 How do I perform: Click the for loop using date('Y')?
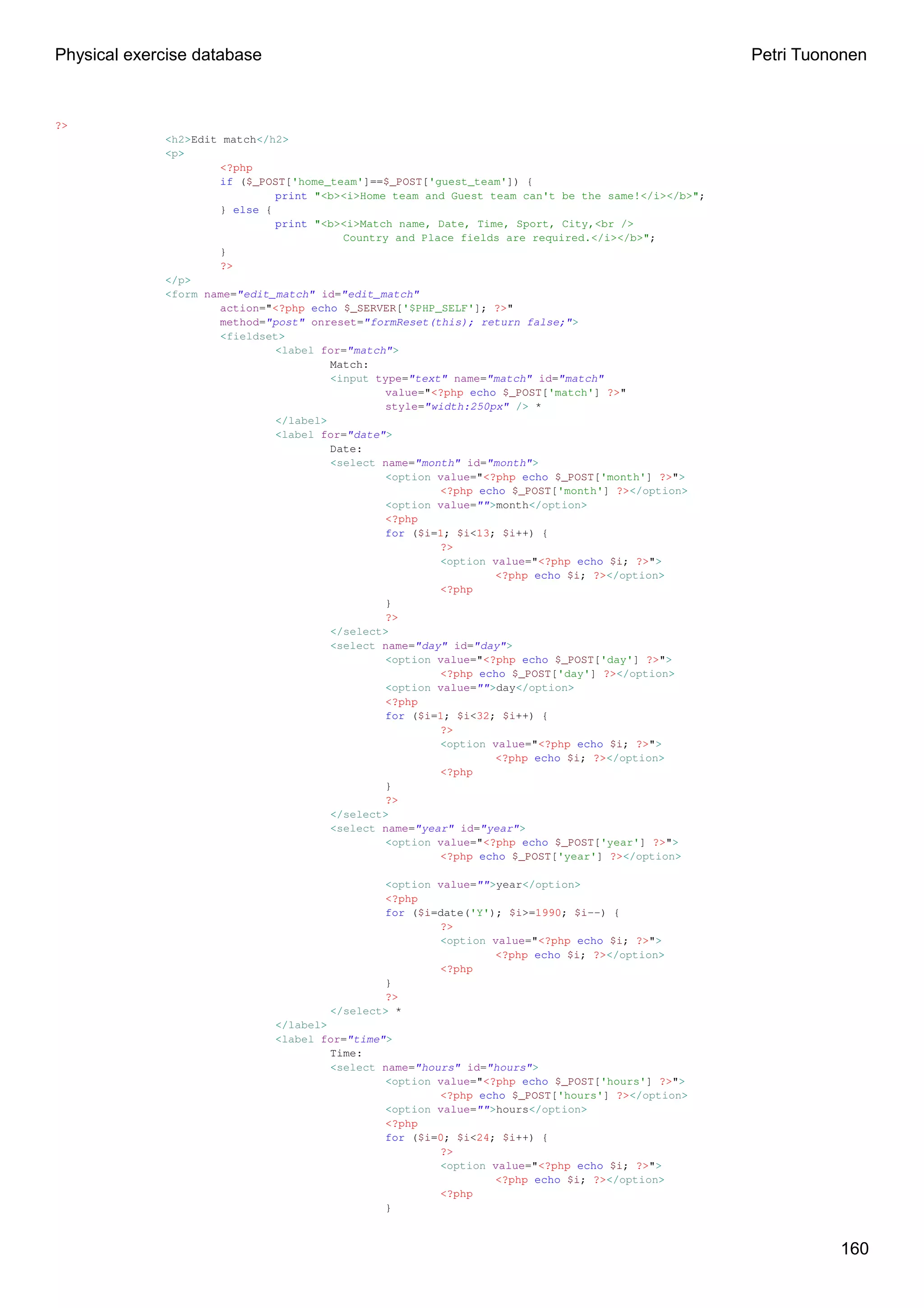tap(502, 913)
